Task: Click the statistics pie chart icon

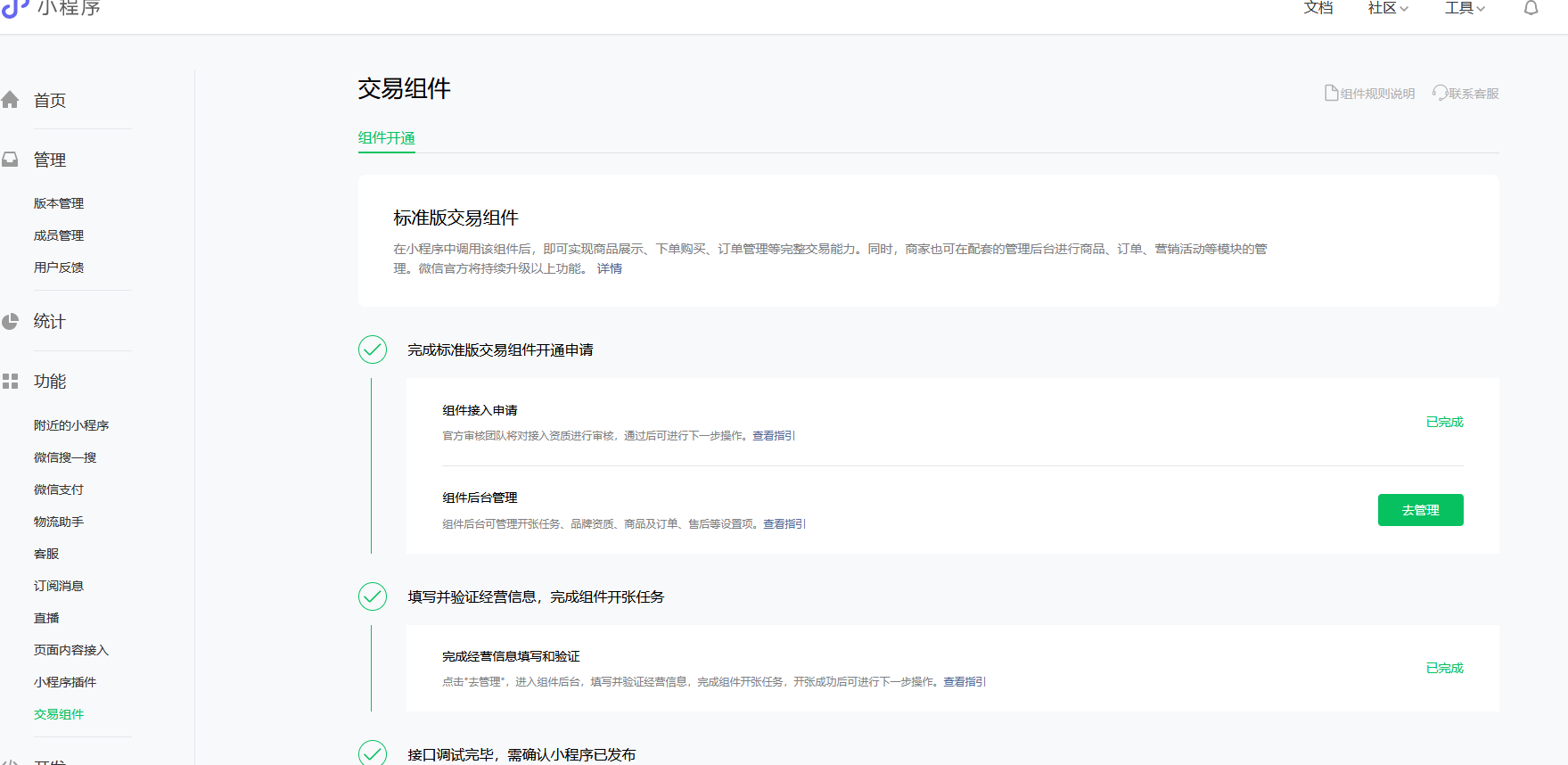Action: tap(10, 322)
